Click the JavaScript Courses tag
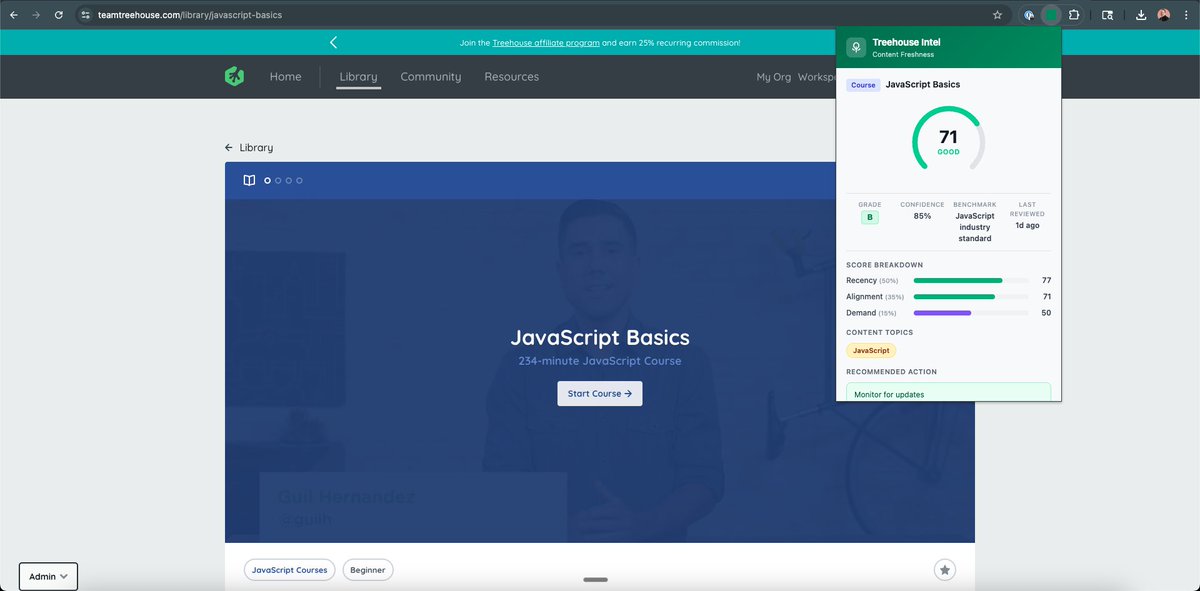Viewport: 1200px width, 591px height. [289, 570]
